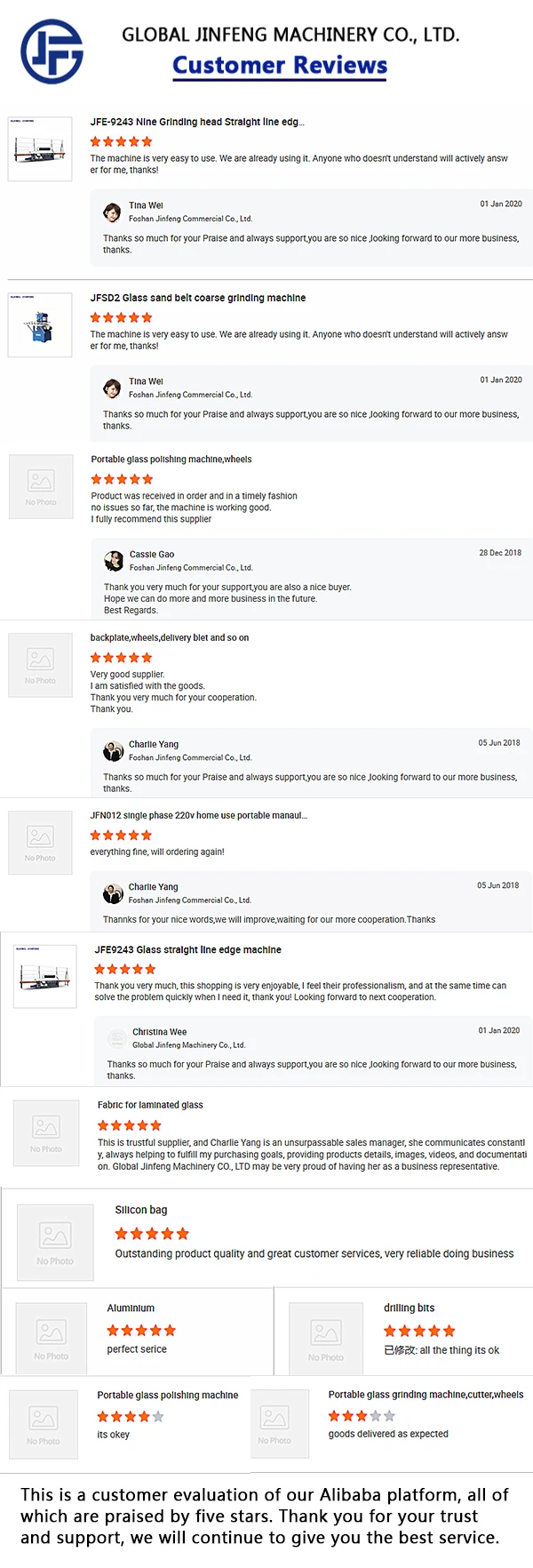Click the No Photo placeholder beside Silicon bag
Screen dimensions: 533x1568
55,1242
